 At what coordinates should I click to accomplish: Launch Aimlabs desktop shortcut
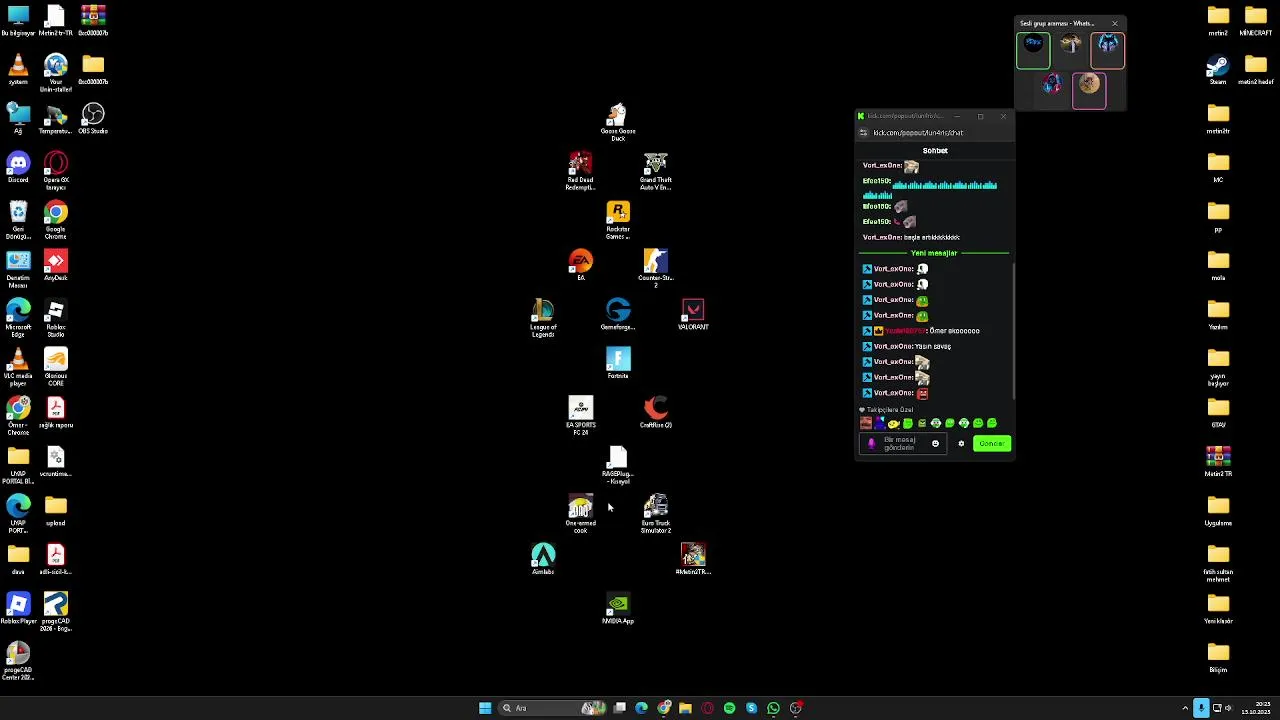[543, 559]
